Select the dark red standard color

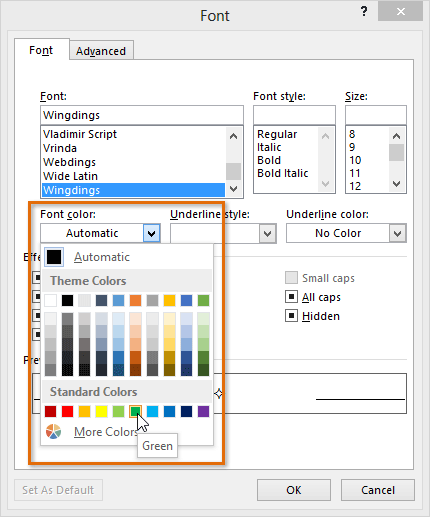coord(50,411)
